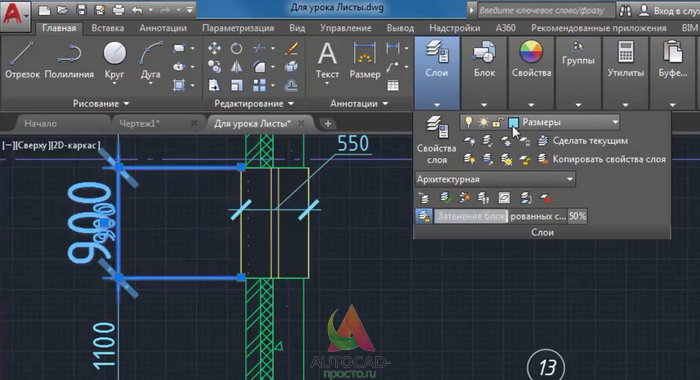Click the Unlock layer icon in second row
The image size is (700, 380).
pyautogui.click(x=525, y=159)
